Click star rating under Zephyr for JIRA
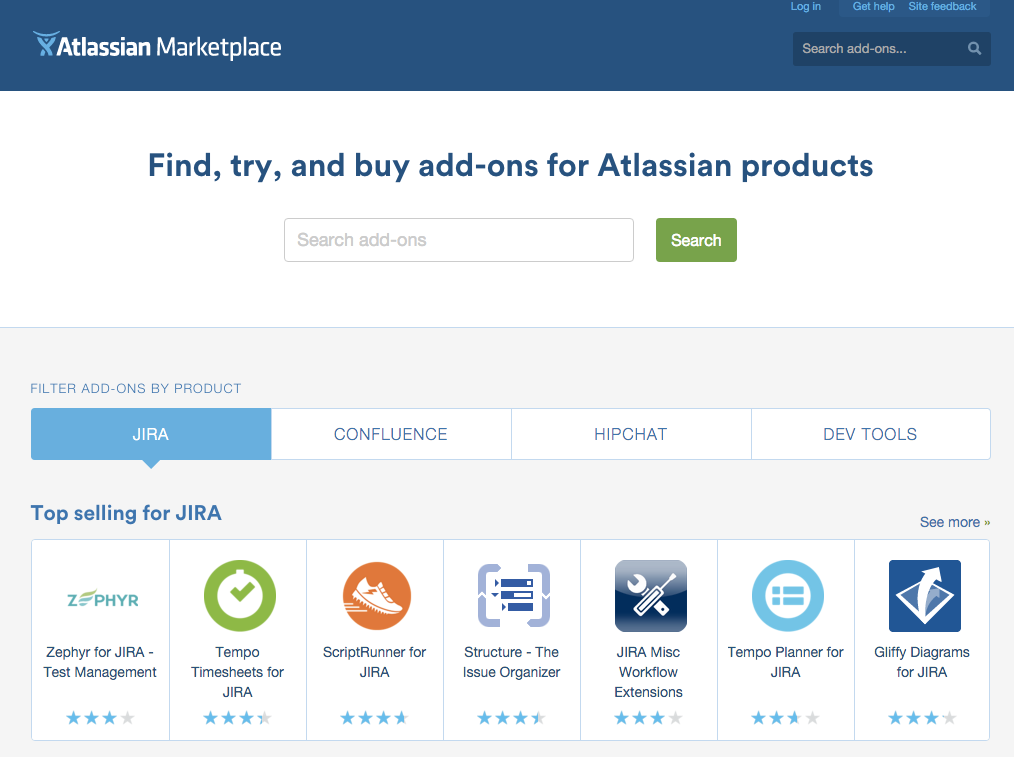The image size is (1014, 757). [100, 718]
